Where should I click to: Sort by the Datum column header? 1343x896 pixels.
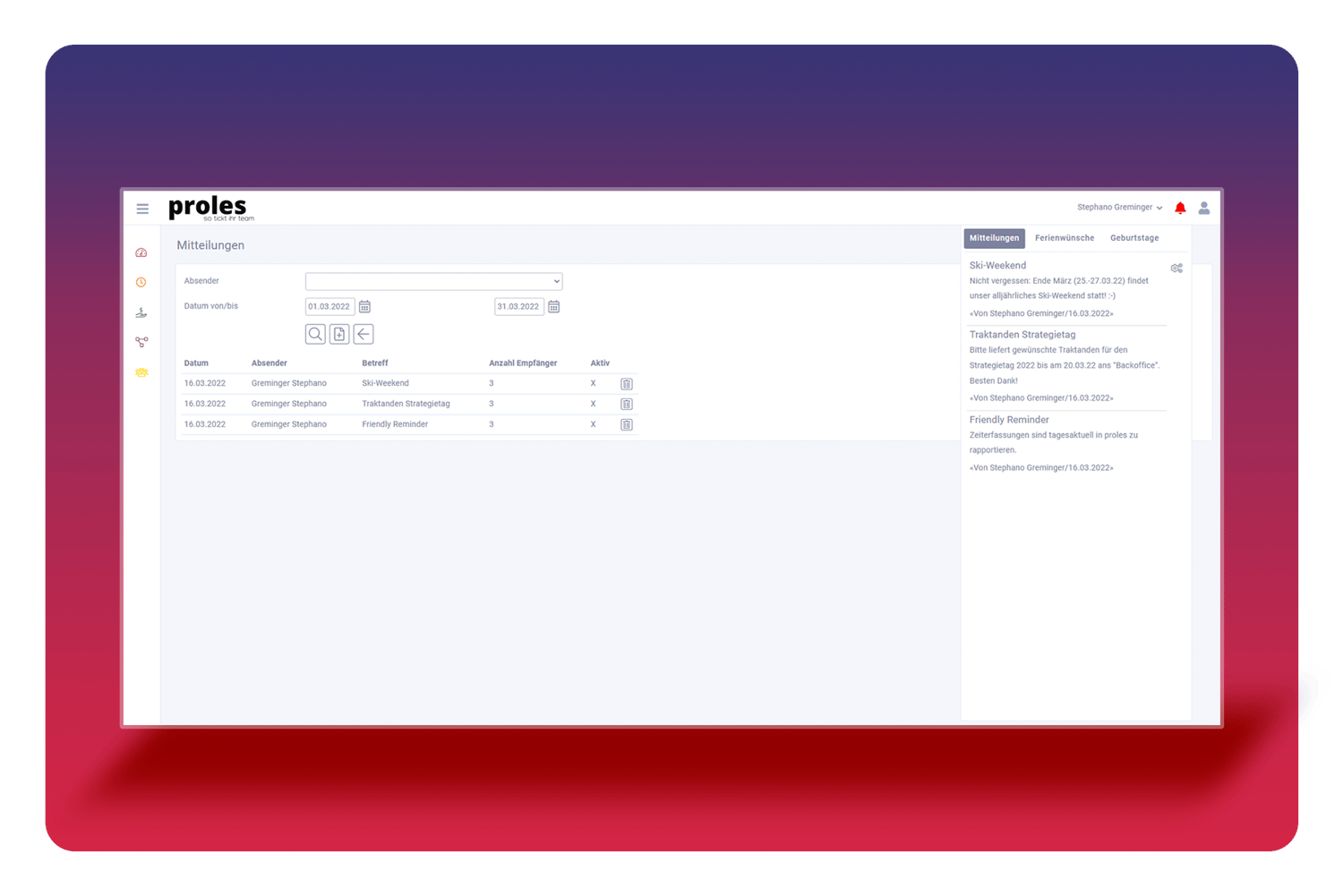[196, 363]
